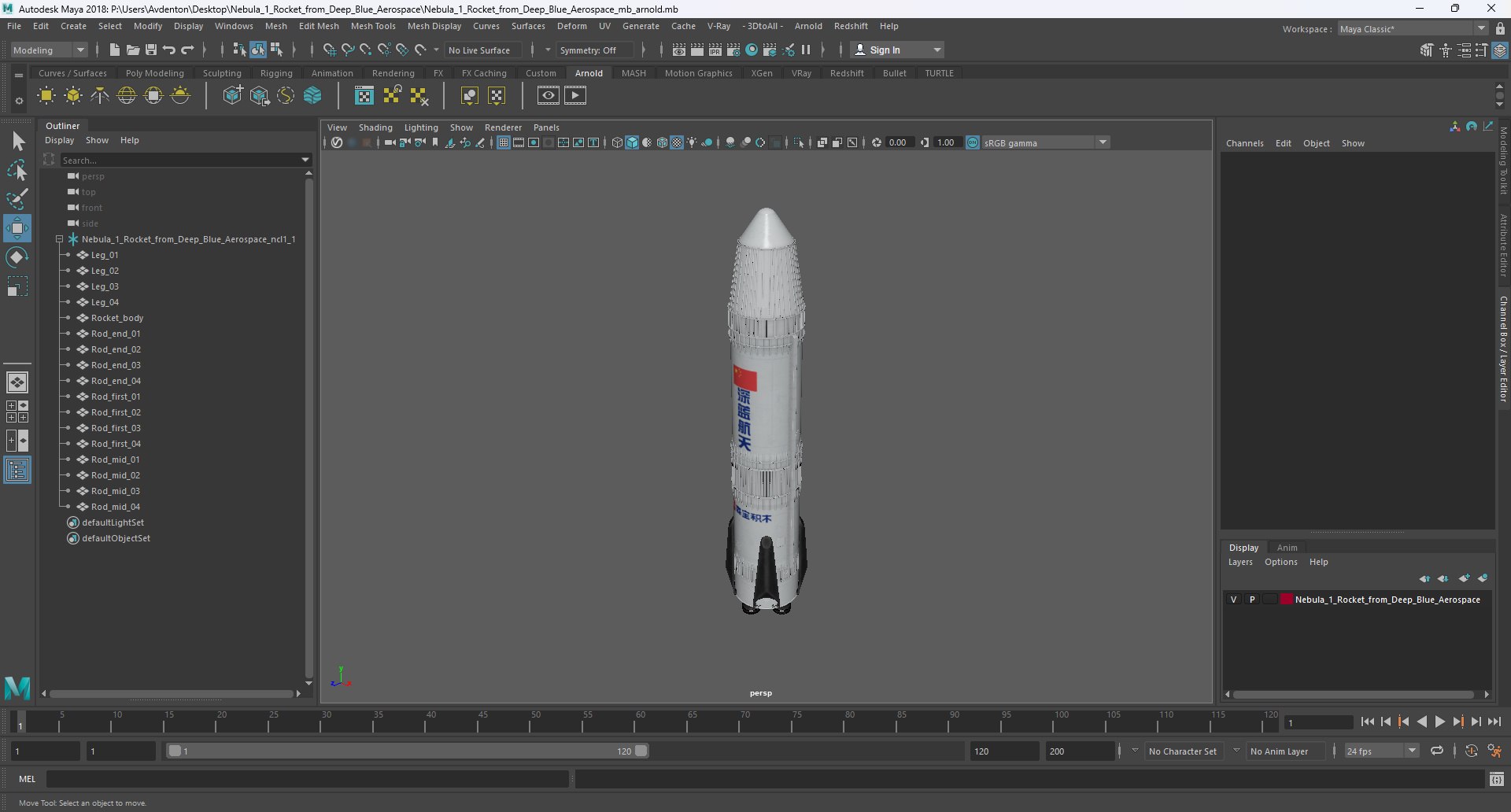Pick the Paint selection tool

click(x=17, y=198)
